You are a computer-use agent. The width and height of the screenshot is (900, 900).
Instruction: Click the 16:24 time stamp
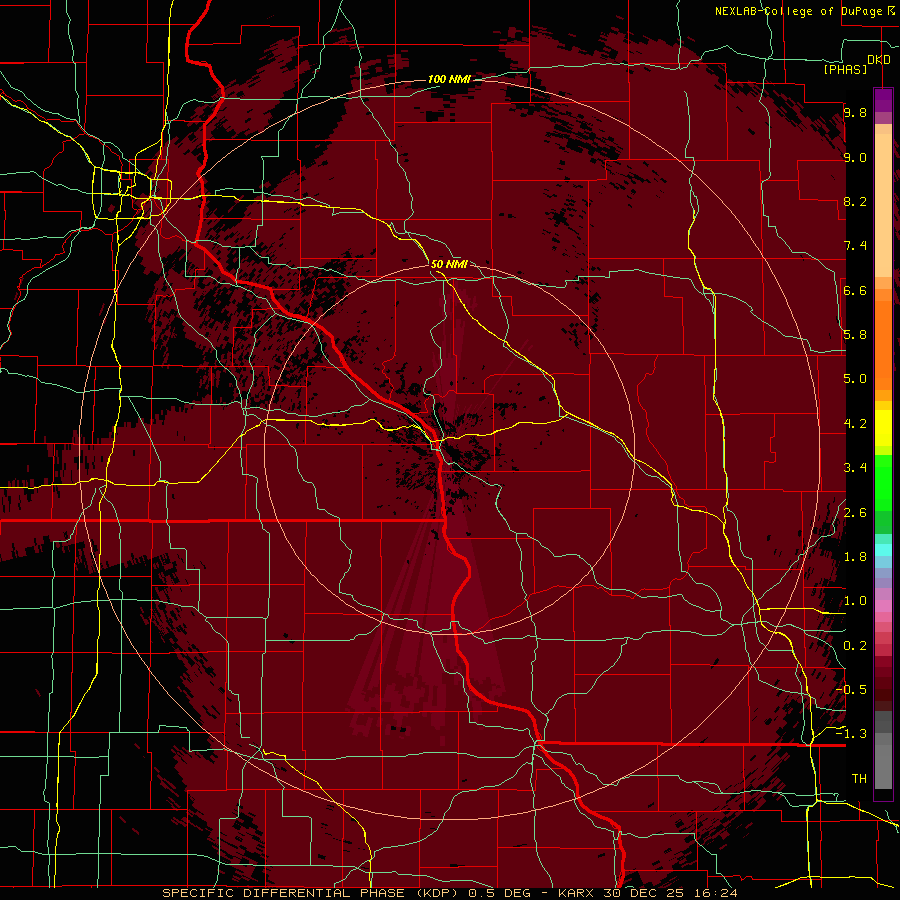click(714, 893)
